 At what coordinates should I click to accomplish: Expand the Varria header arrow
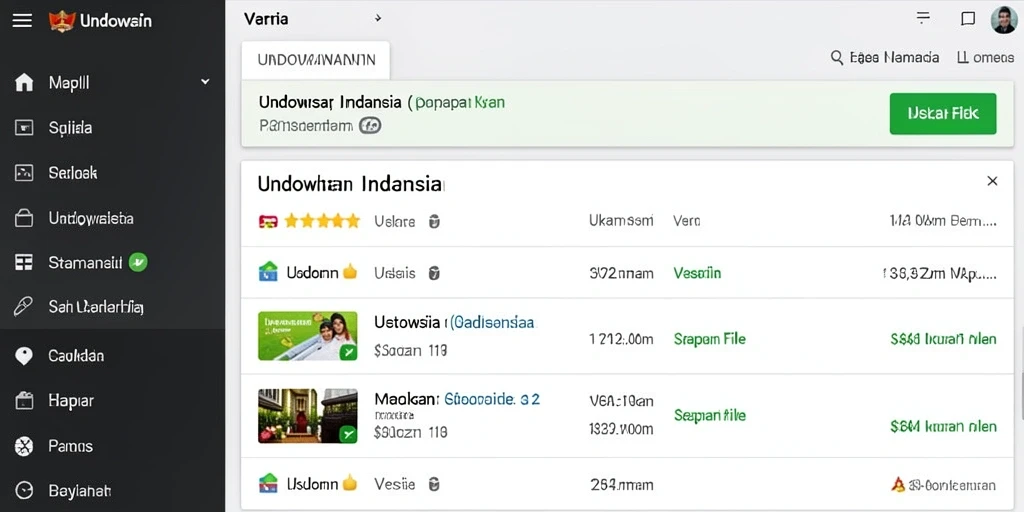click(x=377, y=20)
